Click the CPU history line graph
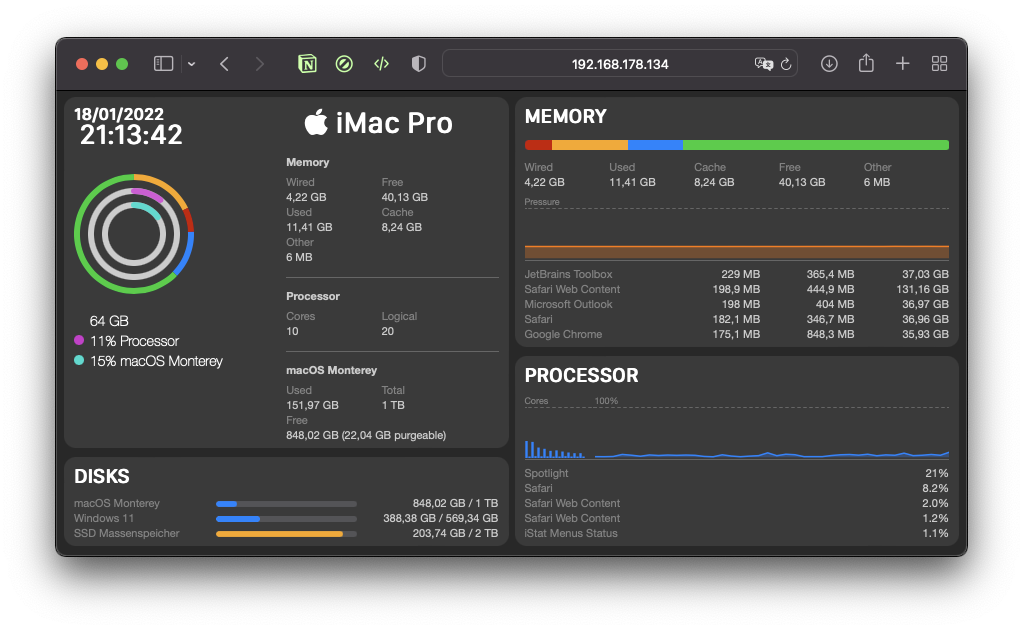Image resolution: width=1023 pixels, height=630 pixels. click(772, 453)
